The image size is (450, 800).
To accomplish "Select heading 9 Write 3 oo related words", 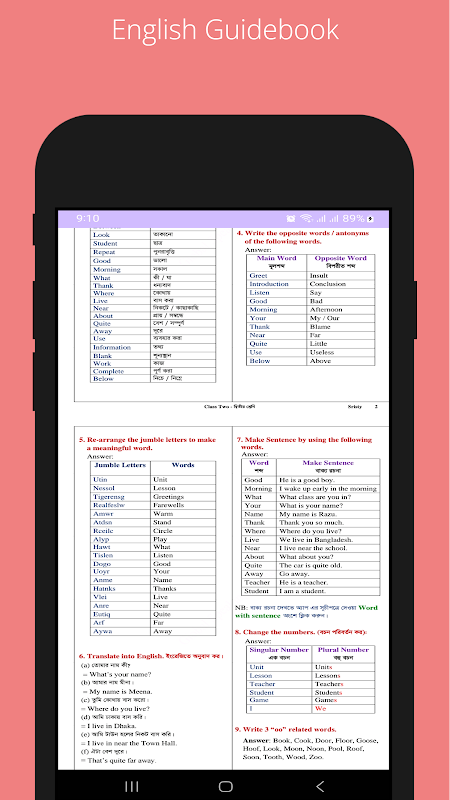I will [x=285, y=729].
